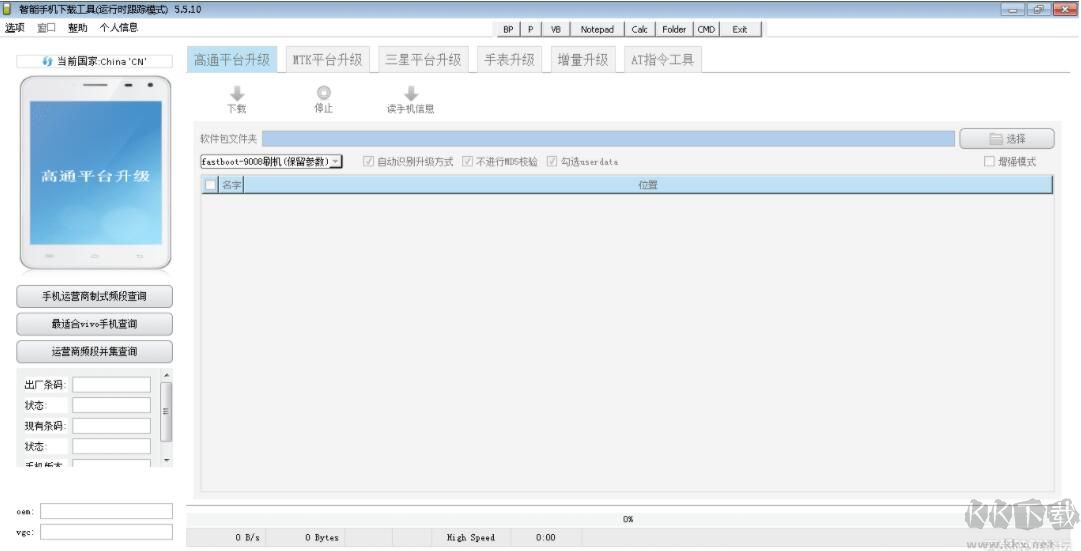Image resolution: width=1081 pixels, height=551 pixels.
Task: Click the P toolbar button
Action: click(x=530, y=29)
